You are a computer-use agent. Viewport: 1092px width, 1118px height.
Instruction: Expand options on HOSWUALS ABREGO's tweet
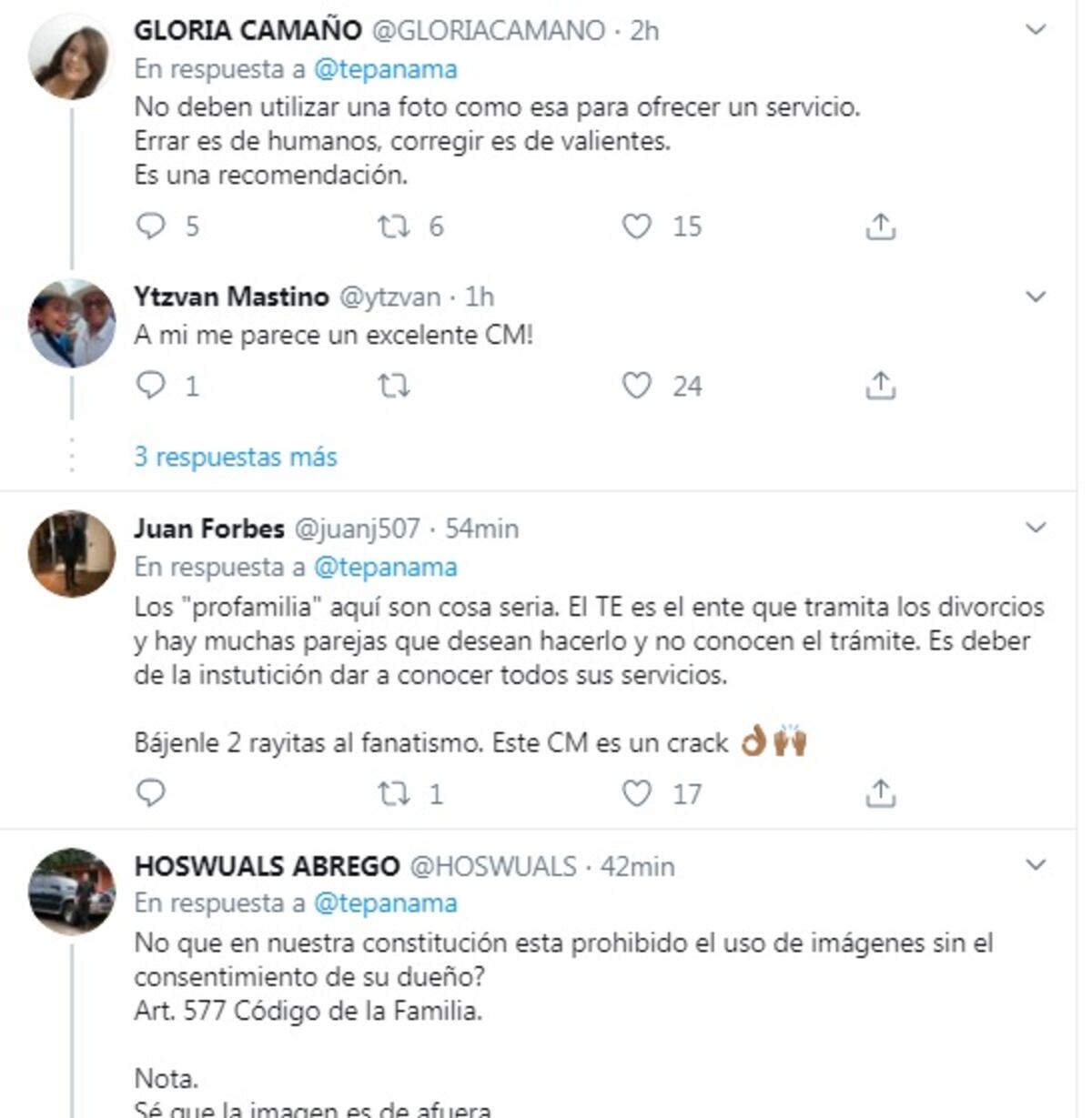(1034, 862)
